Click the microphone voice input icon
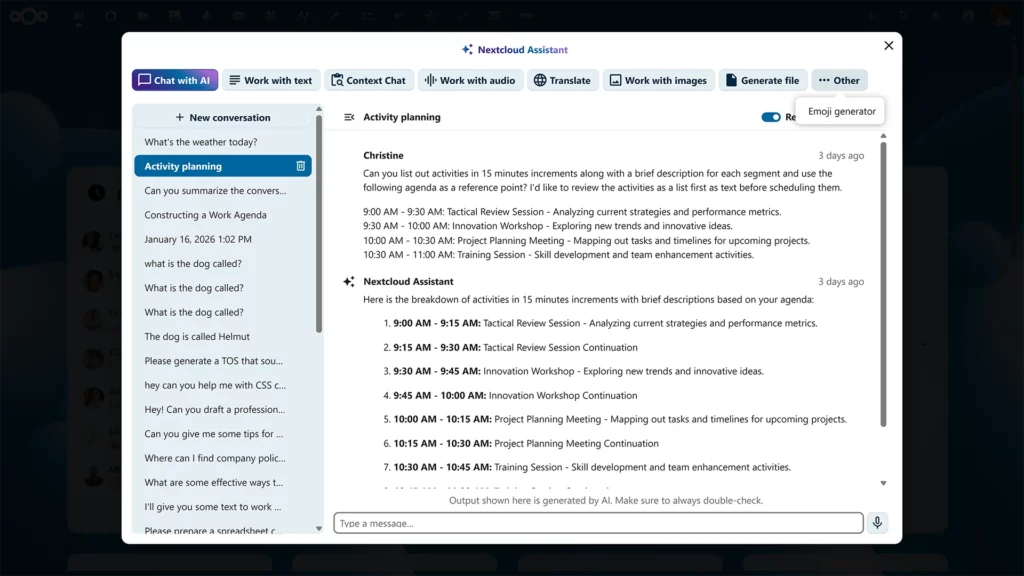Viewport: 1024px width, 576px height. click(877, 523)
